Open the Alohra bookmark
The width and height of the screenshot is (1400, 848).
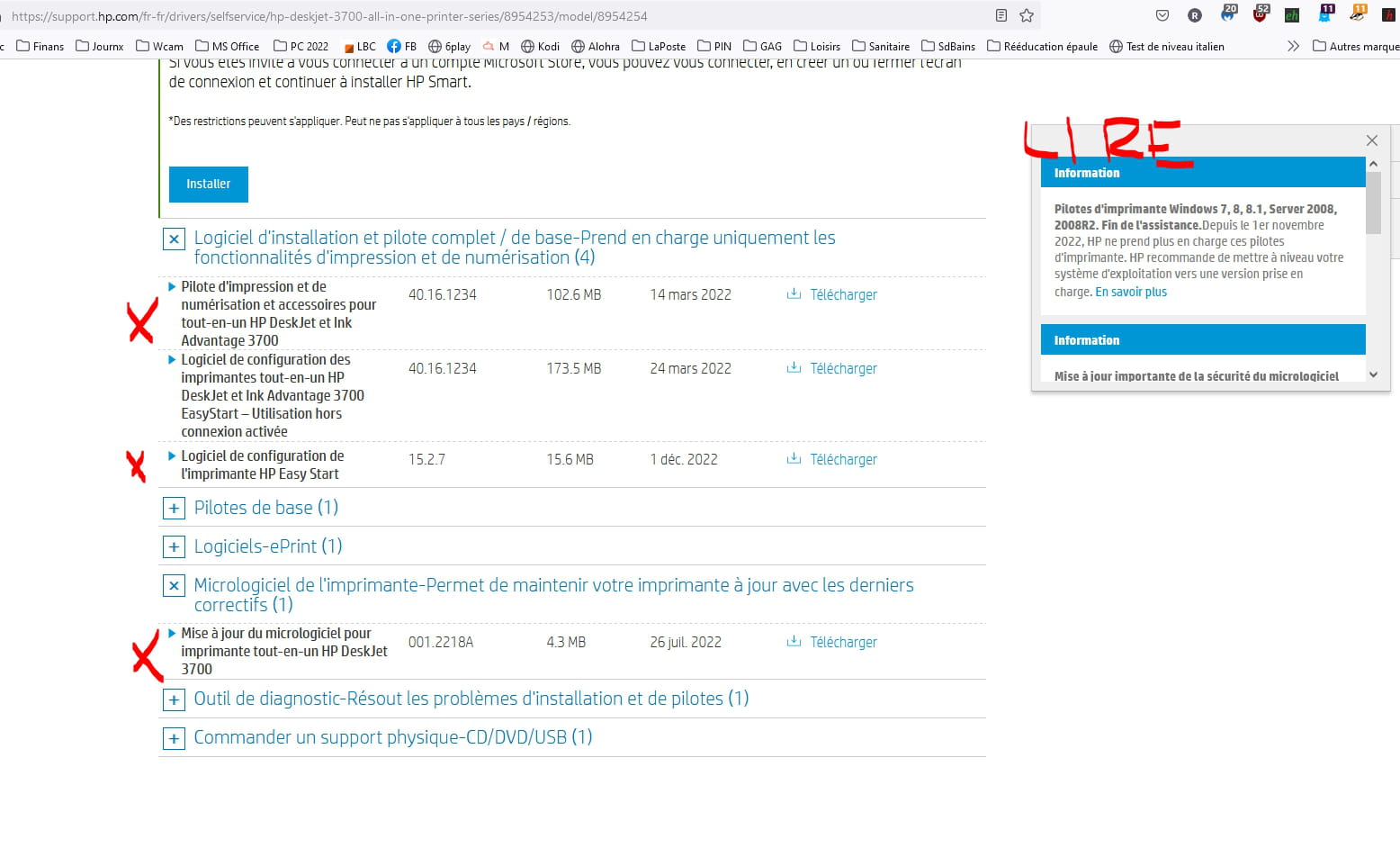pyautogui.click(x=596, y=46)
